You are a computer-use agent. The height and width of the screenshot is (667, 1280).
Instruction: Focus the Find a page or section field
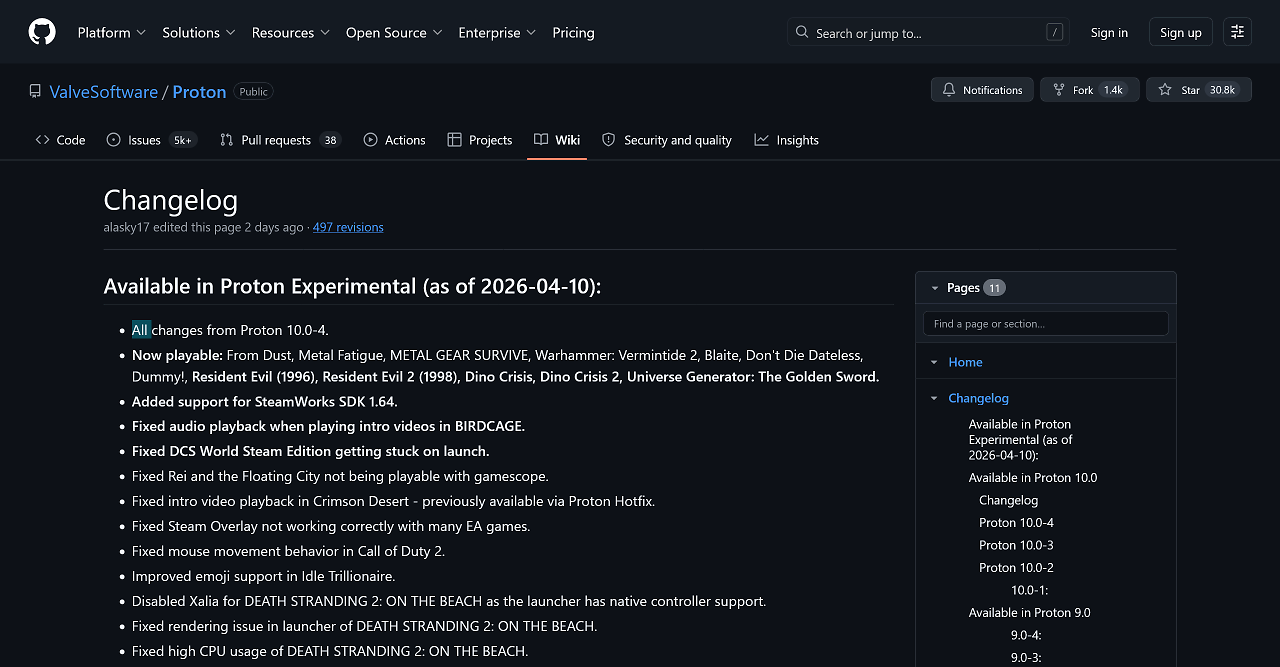tap(1046, 323)
